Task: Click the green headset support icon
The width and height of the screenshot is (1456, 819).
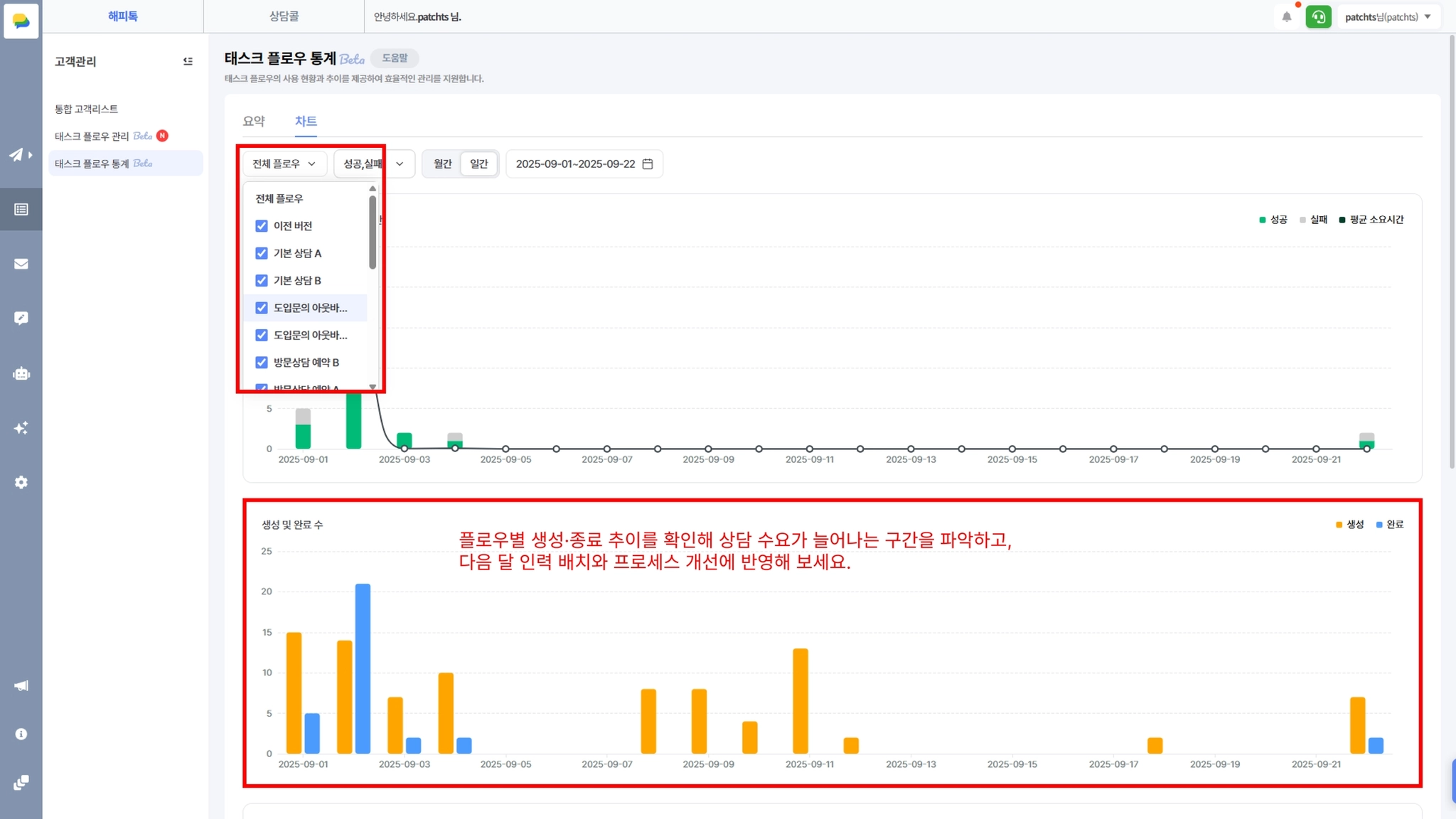Action: pyautogui.click(x=1318, y=17)
